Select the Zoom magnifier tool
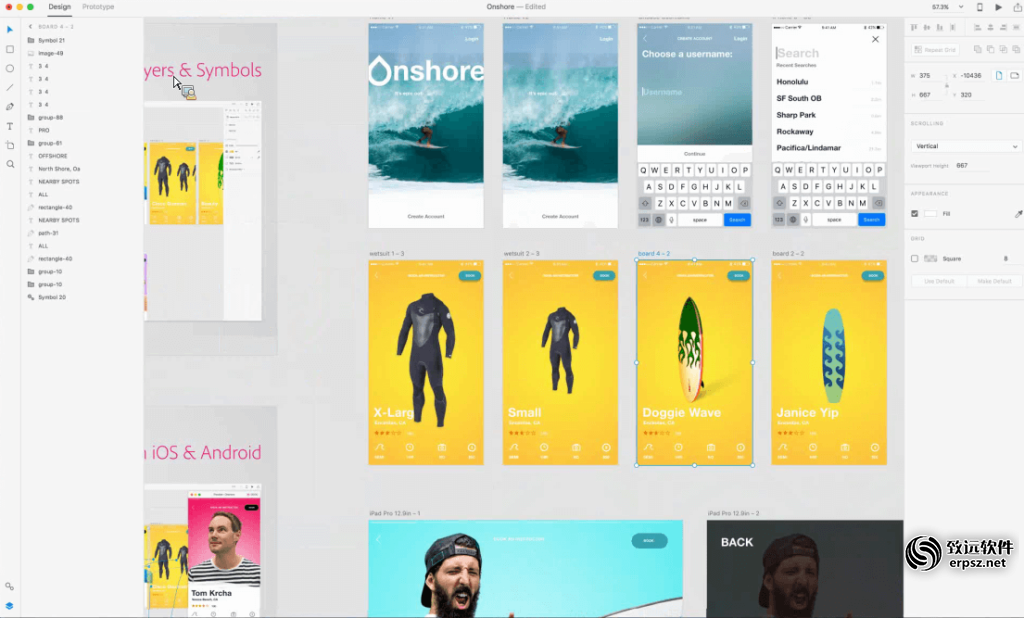1024x618 pixels. coord(10,165)
